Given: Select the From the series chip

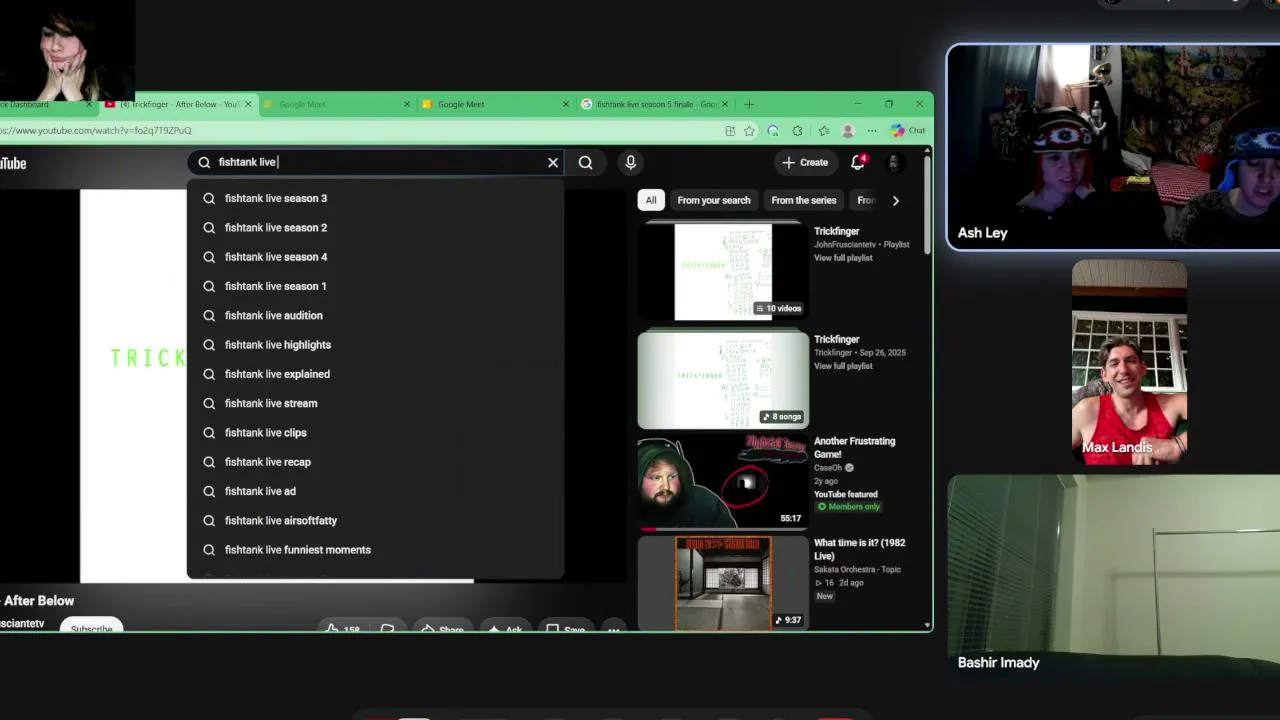Looking at the screenshot, I should 804,200.
